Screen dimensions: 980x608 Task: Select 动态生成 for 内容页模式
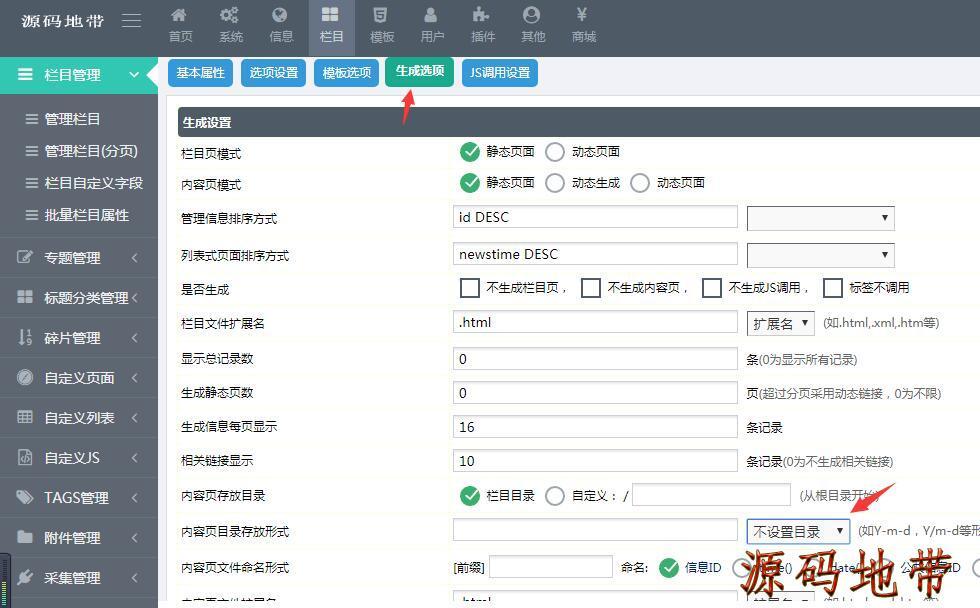(555, 183)
